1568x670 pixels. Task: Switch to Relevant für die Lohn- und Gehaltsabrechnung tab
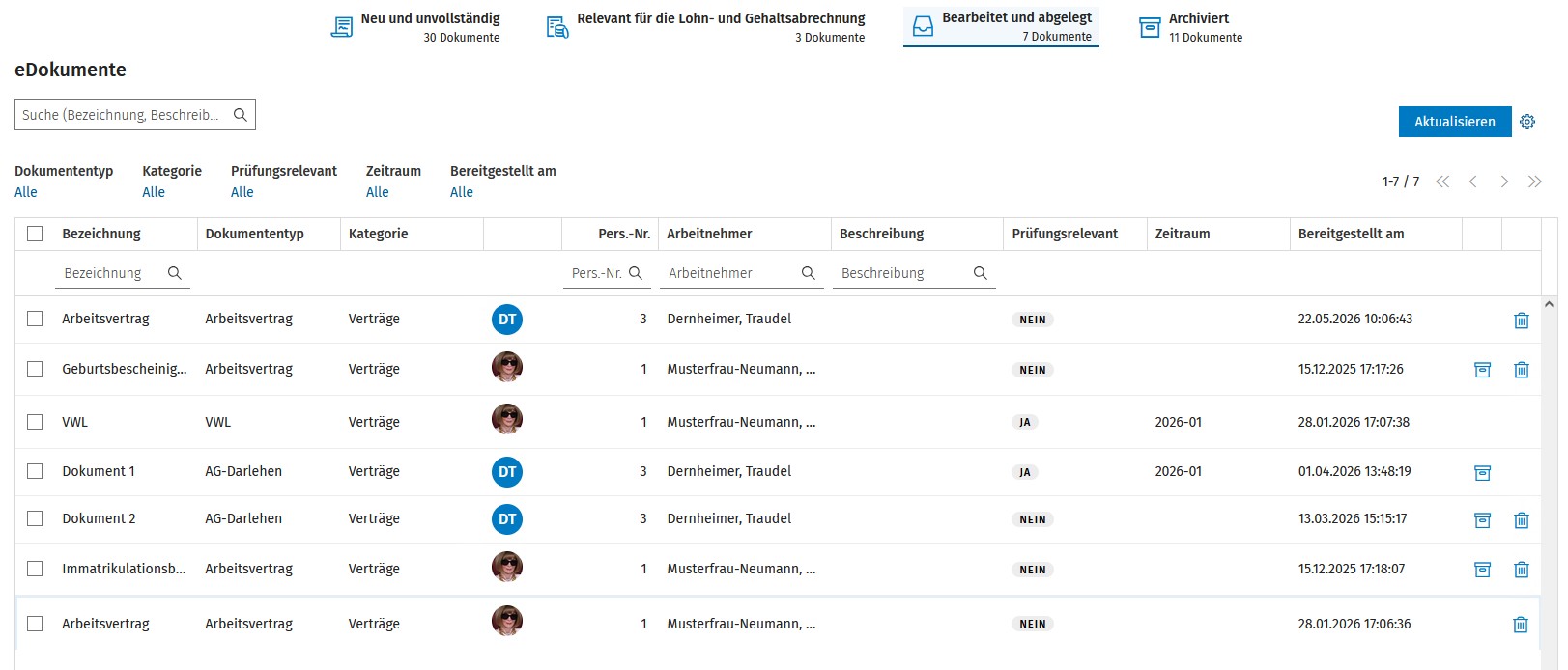coord(706,27)
